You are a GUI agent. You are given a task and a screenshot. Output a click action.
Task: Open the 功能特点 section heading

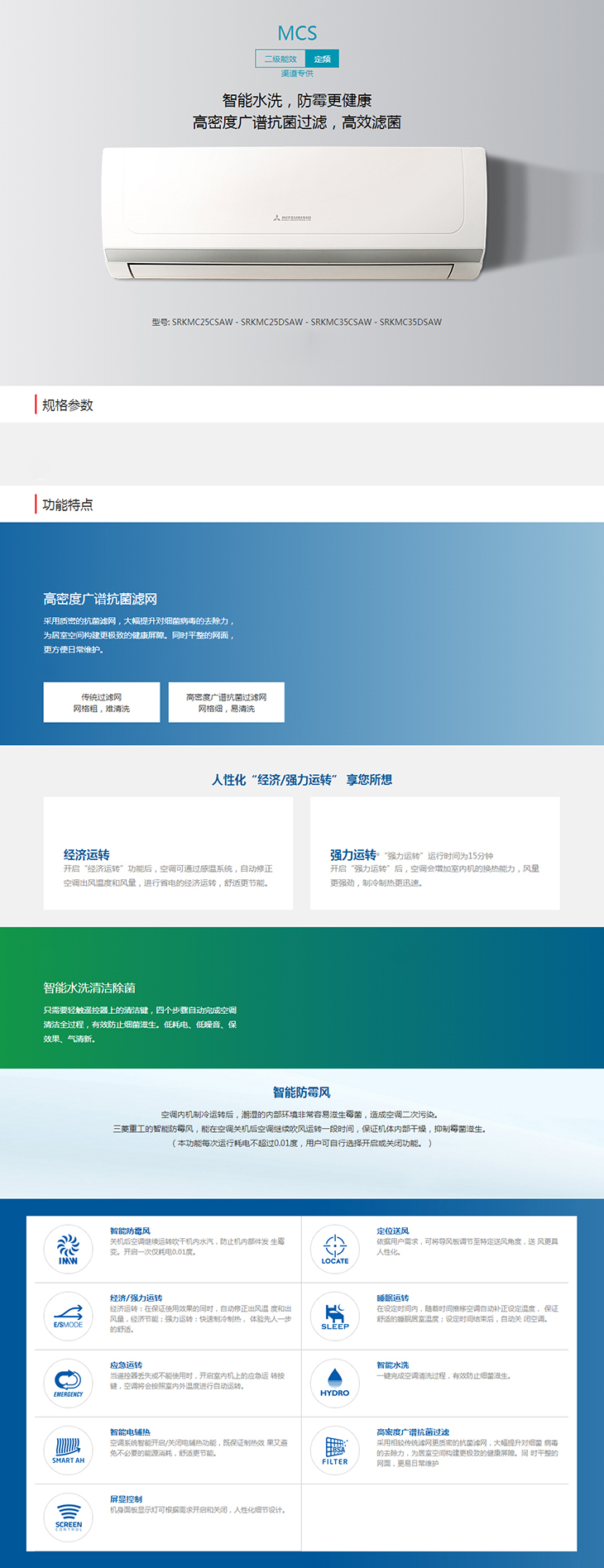[68, 504]
